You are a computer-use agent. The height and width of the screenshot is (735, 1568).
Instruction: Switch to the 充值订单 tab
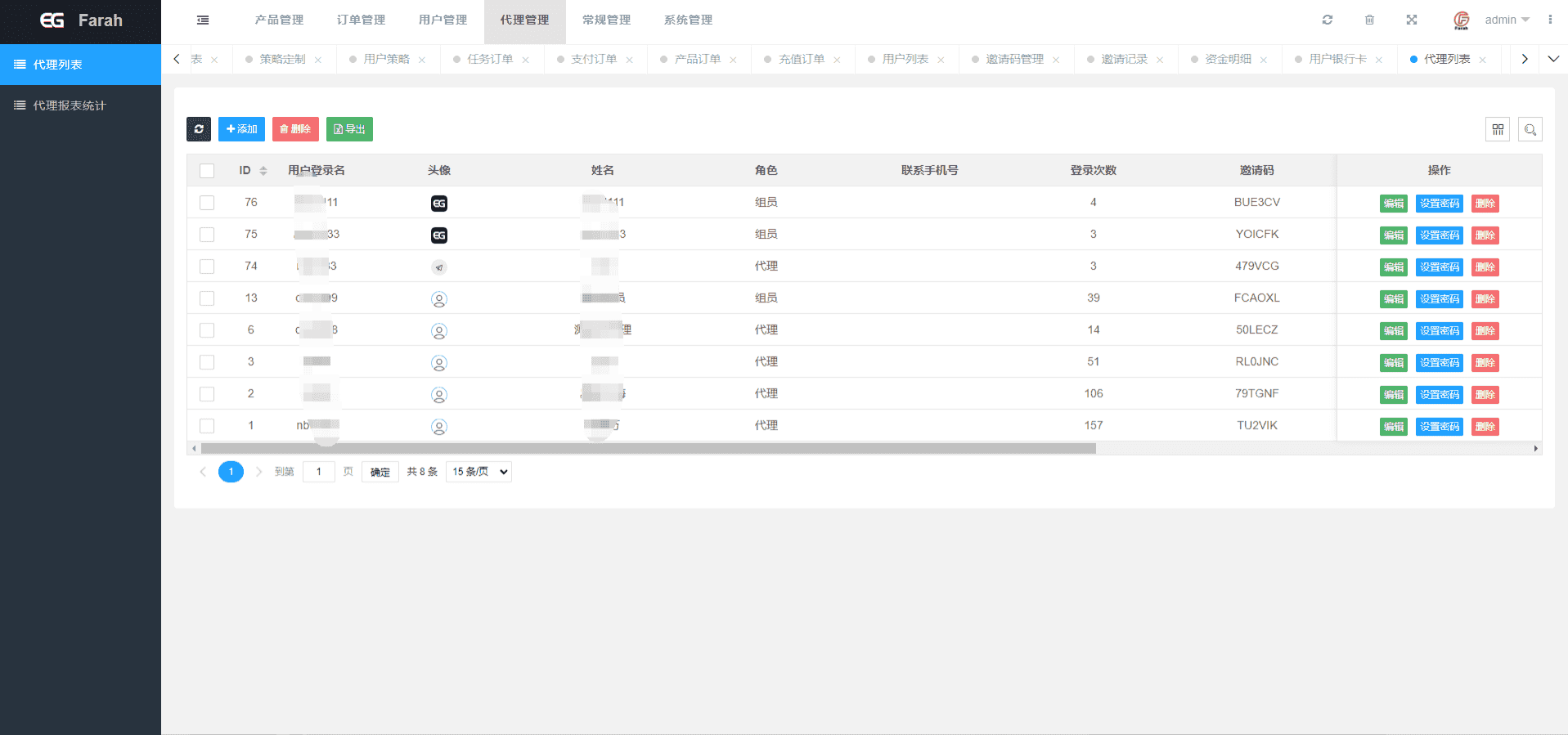click(x=801, y=60)
